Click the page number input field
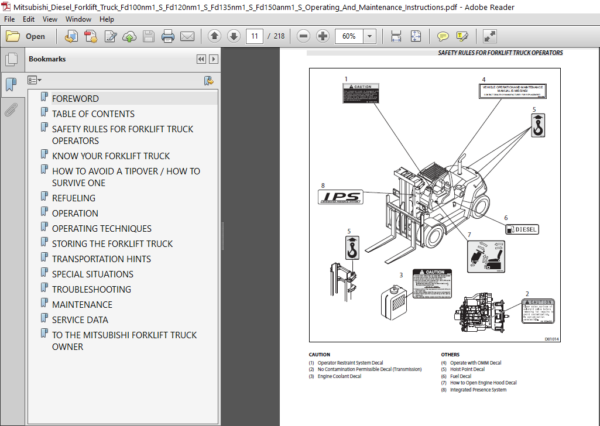This screenshot has width=600, height=426. click(254, 36)
